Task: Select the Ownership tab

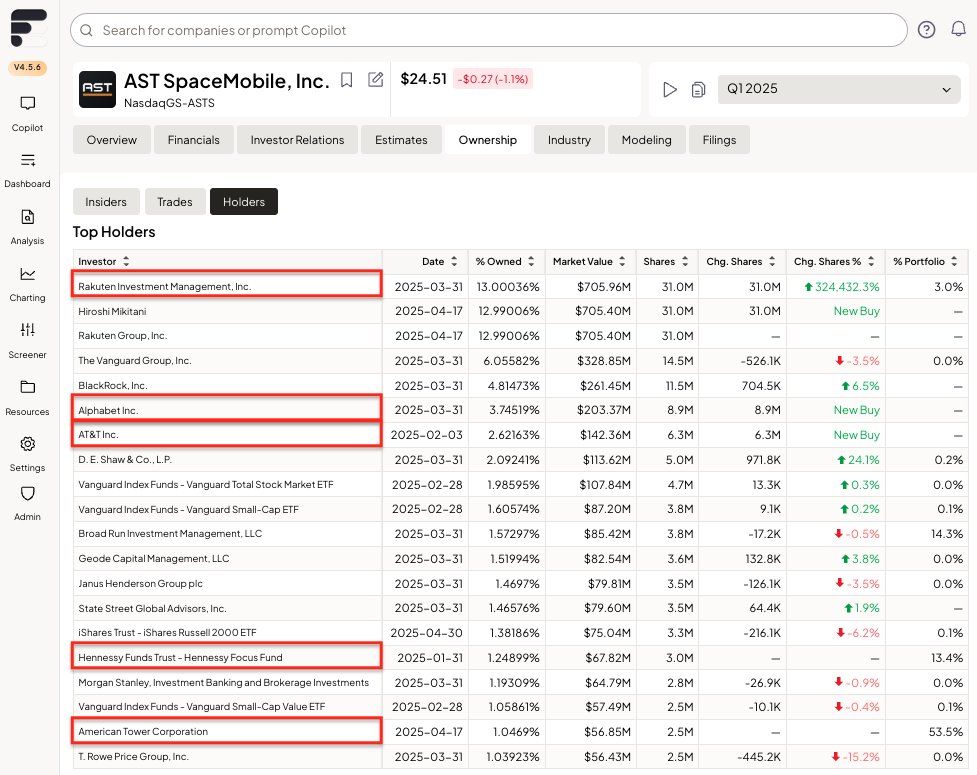Action: pos(488,140)
